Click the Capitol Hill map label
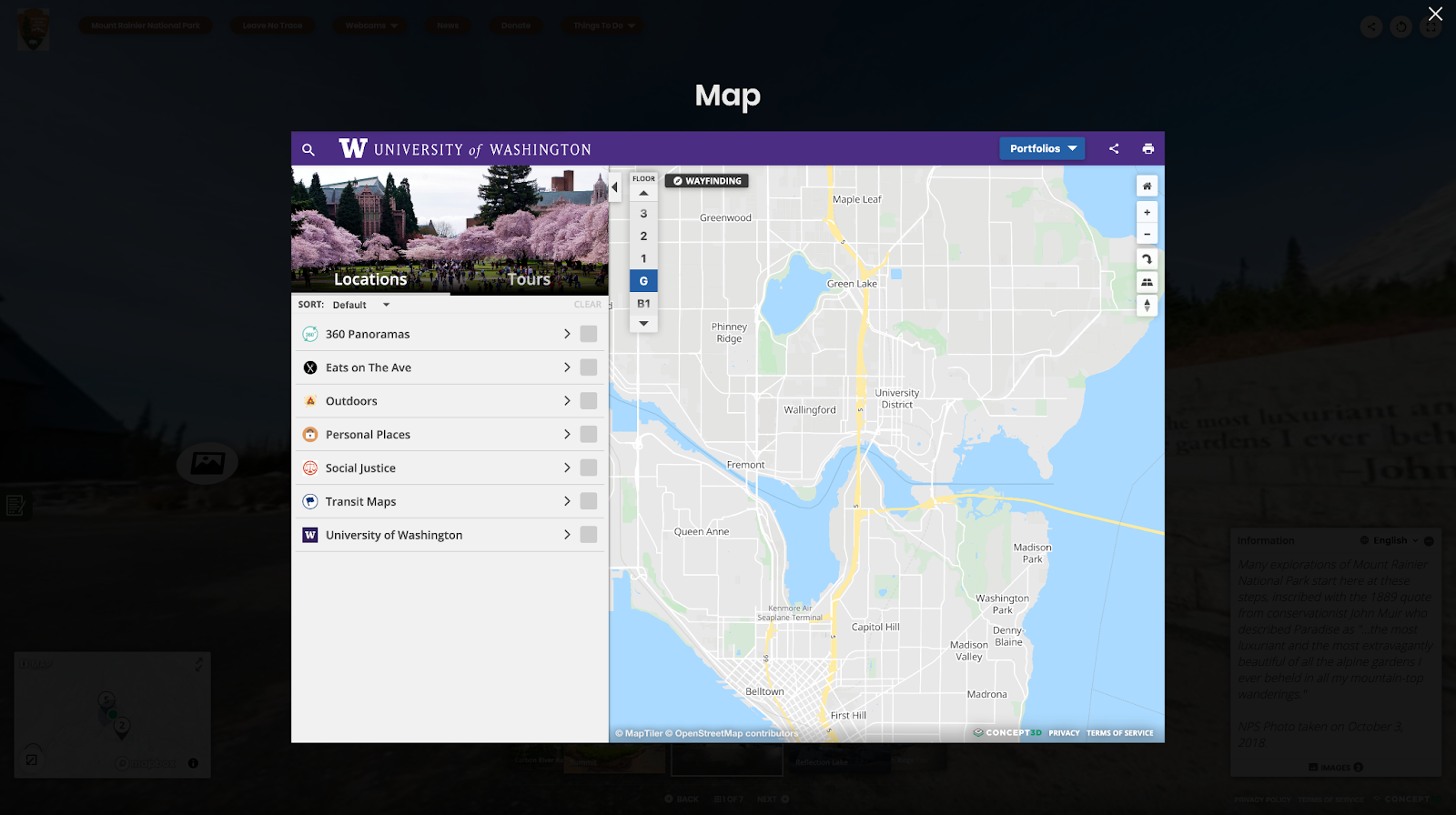The width and height of the screenshot is (1456, 815). tap(875, 627)
